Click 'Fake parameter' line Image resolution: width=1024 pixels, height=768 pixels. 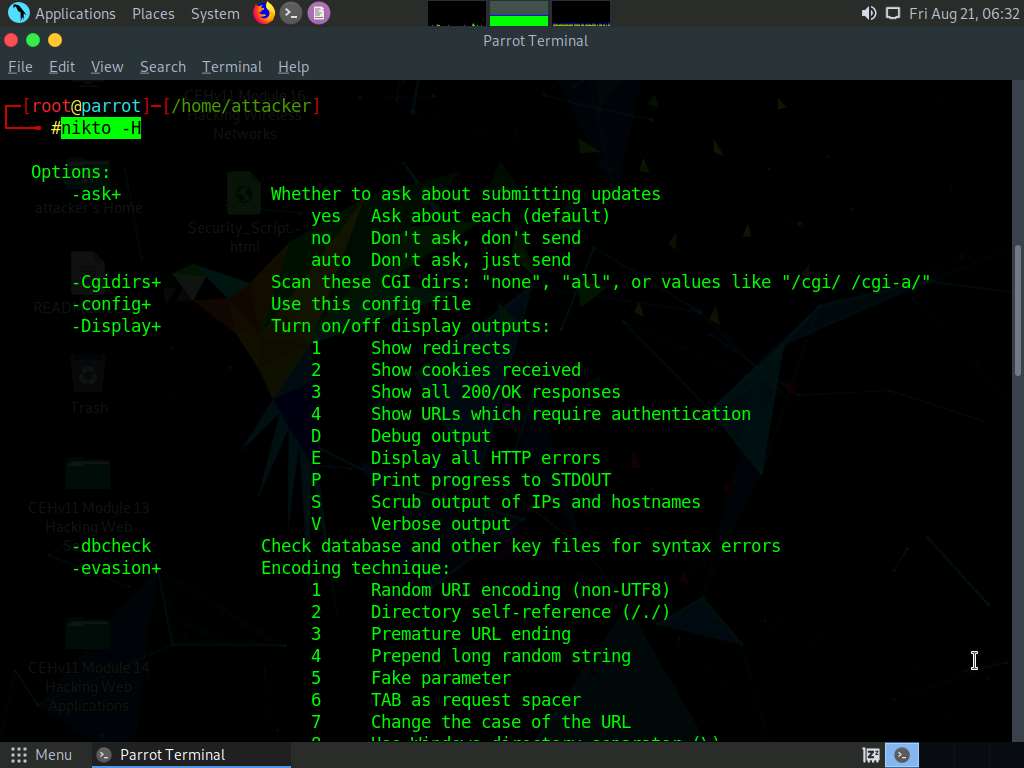pos(441,678)
